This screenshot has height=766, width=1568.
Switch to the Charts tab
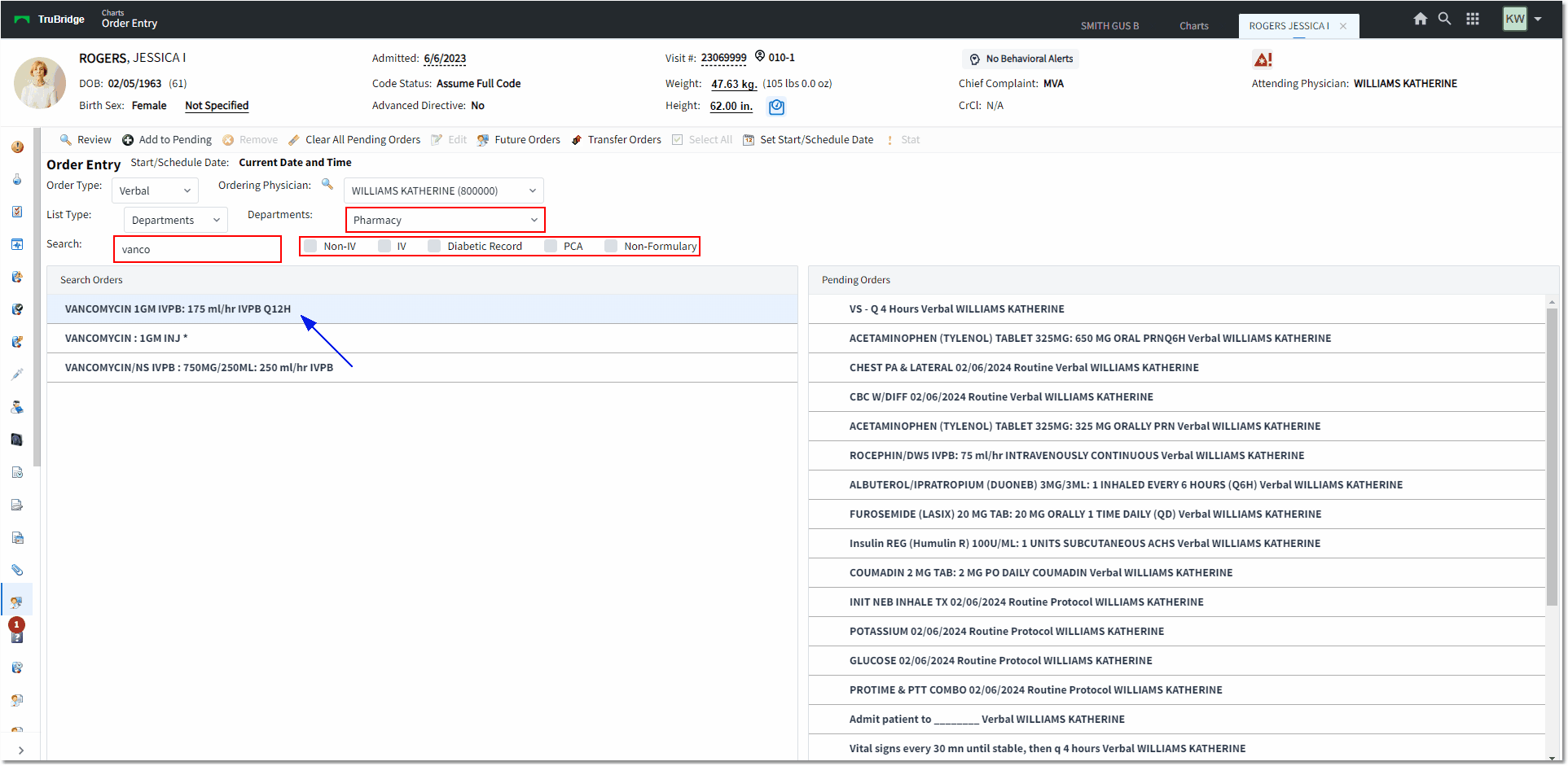tap(1194, 26)
